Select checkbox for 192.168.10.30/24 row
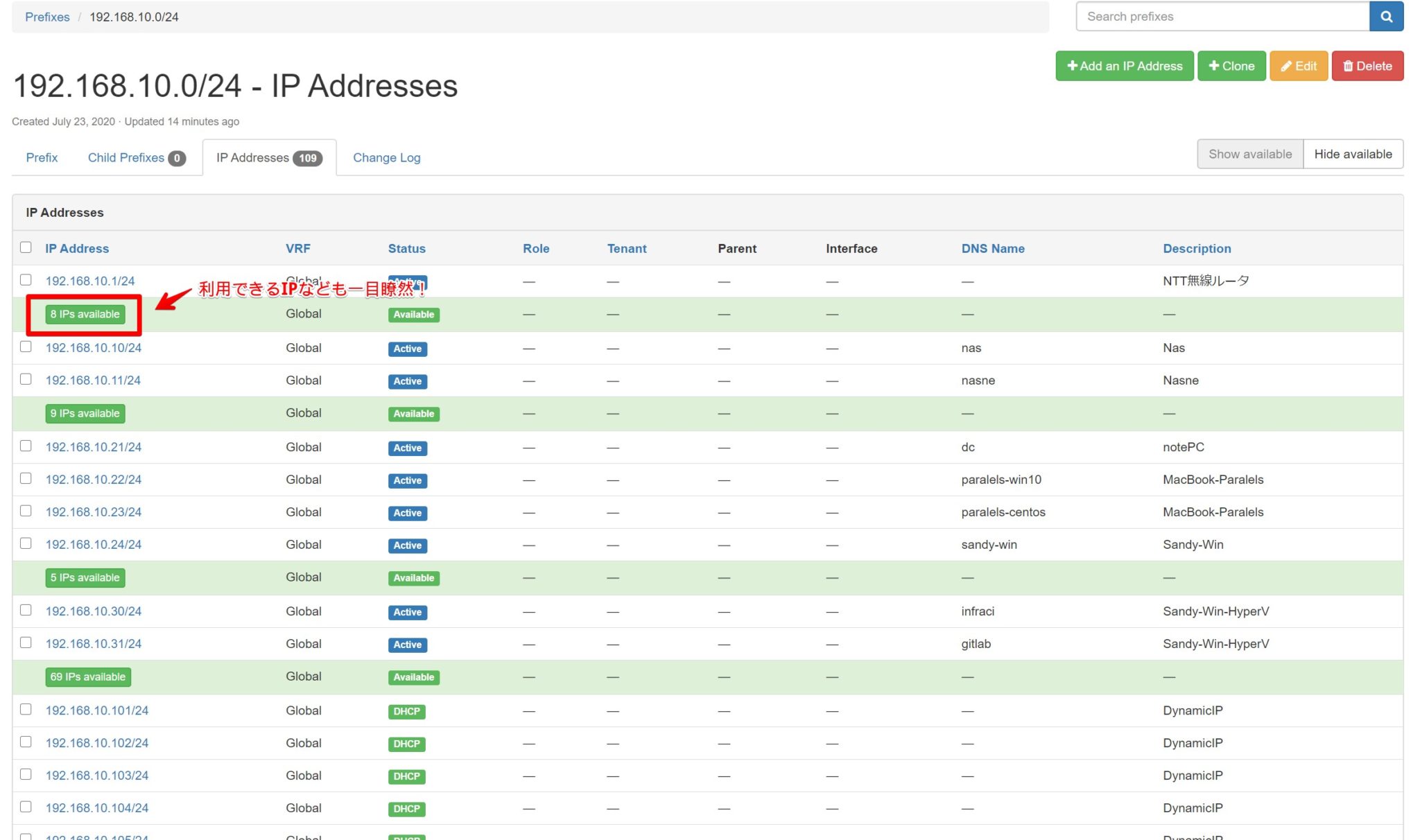The image size is (1420, 840). point(26,610)
